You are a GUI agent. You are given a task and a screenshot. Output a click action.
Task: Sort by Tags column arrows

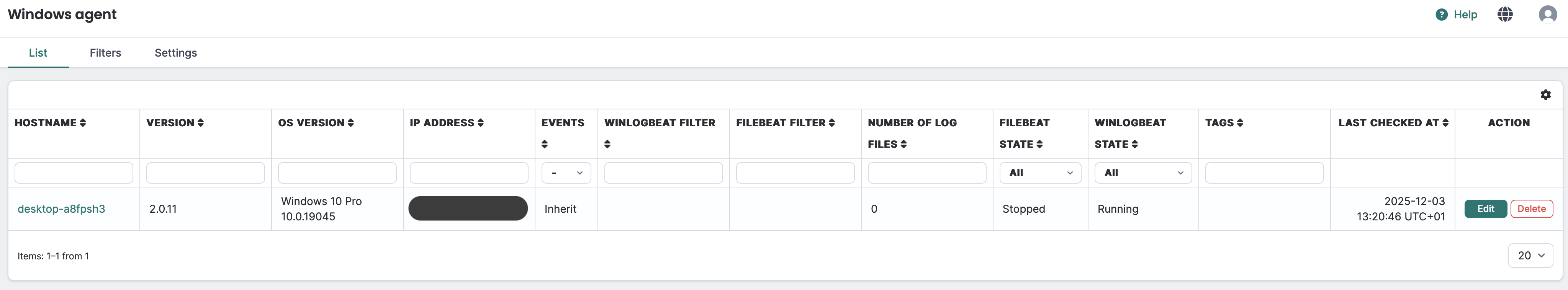1240,123
